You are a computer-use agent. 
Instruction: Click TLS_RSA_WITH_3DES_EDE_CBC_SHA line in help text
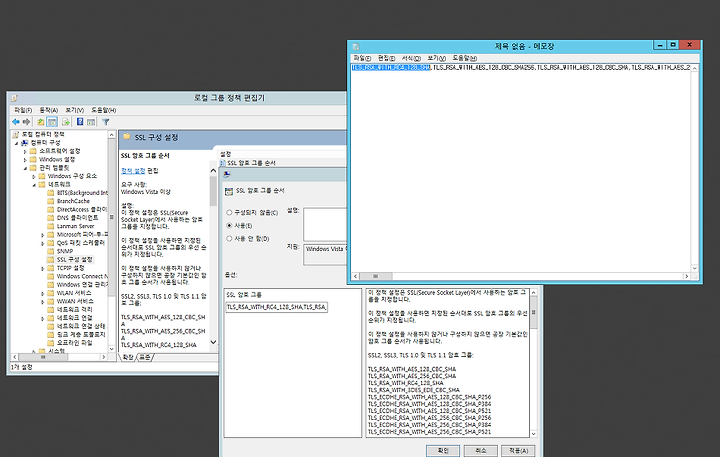[x=413, y=390]
